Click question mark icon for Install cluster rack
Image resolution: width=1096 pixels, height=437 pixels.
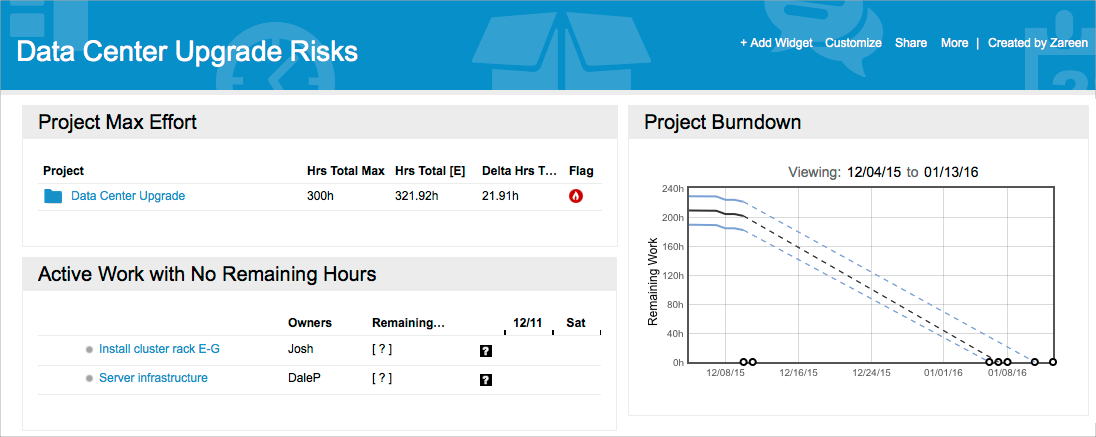(x=486, y=350)
